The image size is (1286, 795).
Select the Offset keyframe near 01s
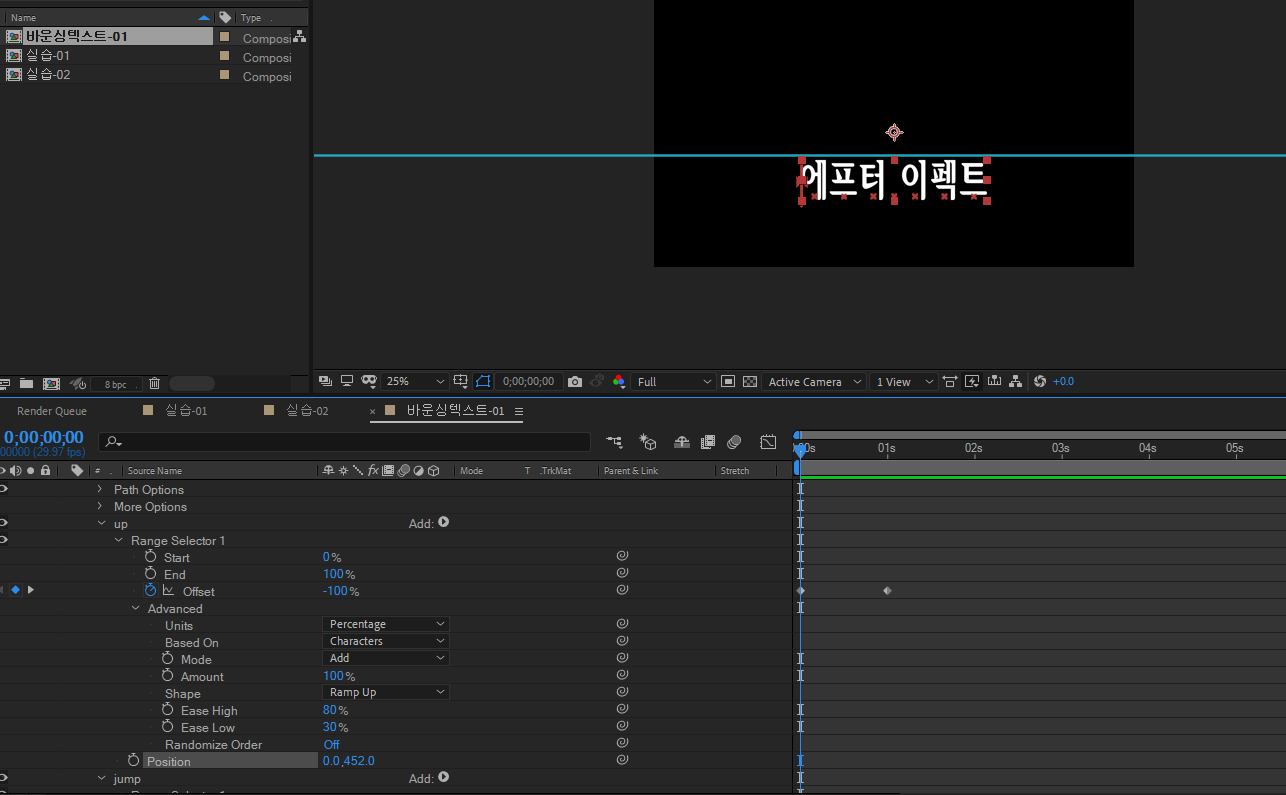click(x=887, y=591)
